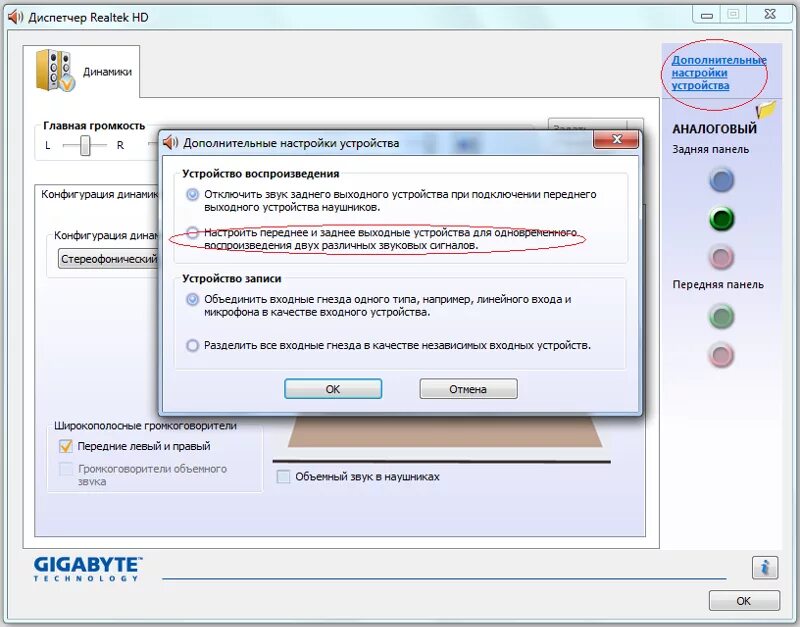
Task: Toggle Передние левый и правый checkbox
Action: tap(66, 446)
